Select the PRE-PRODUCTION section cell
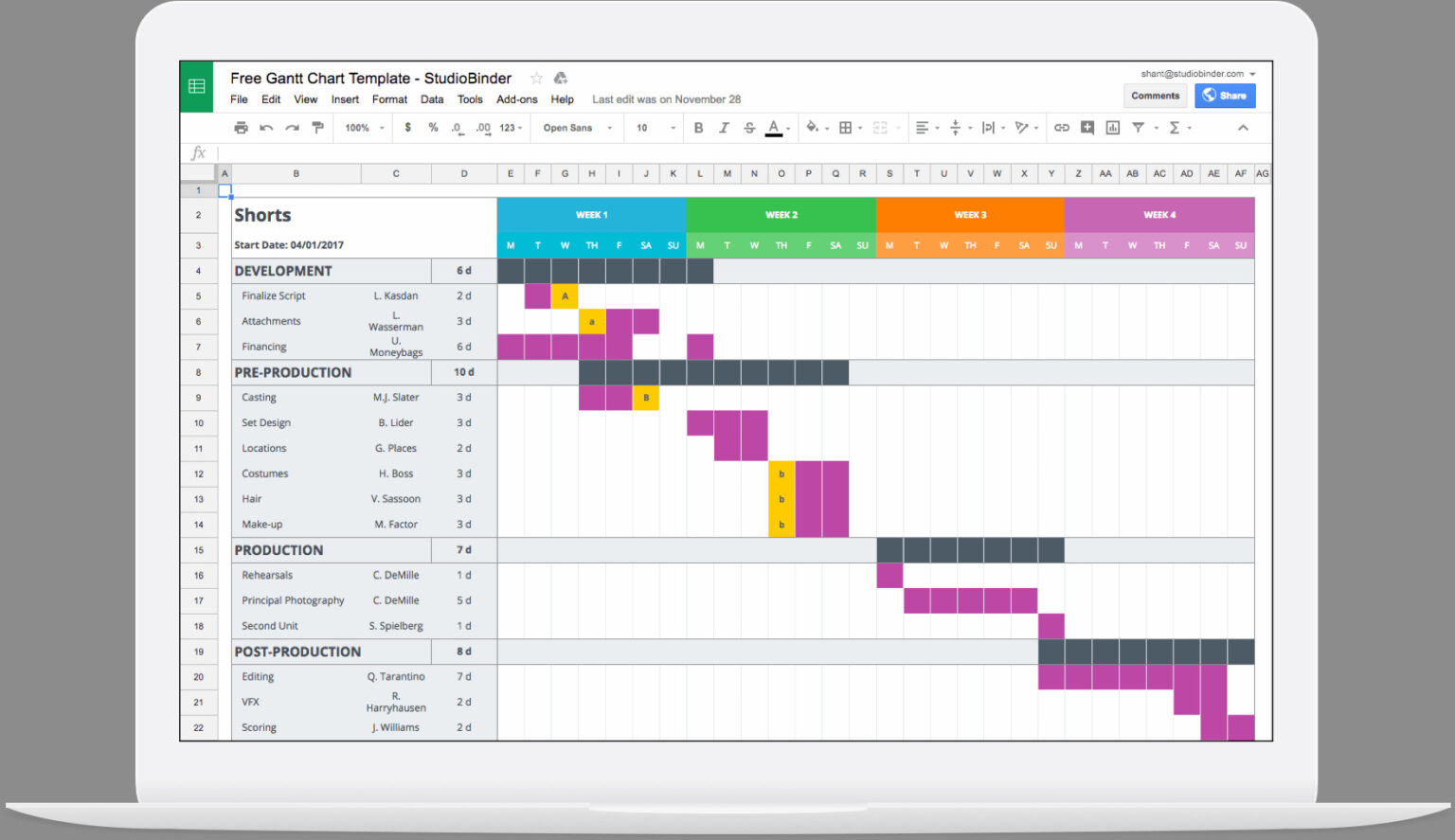 tap(331, 372)
